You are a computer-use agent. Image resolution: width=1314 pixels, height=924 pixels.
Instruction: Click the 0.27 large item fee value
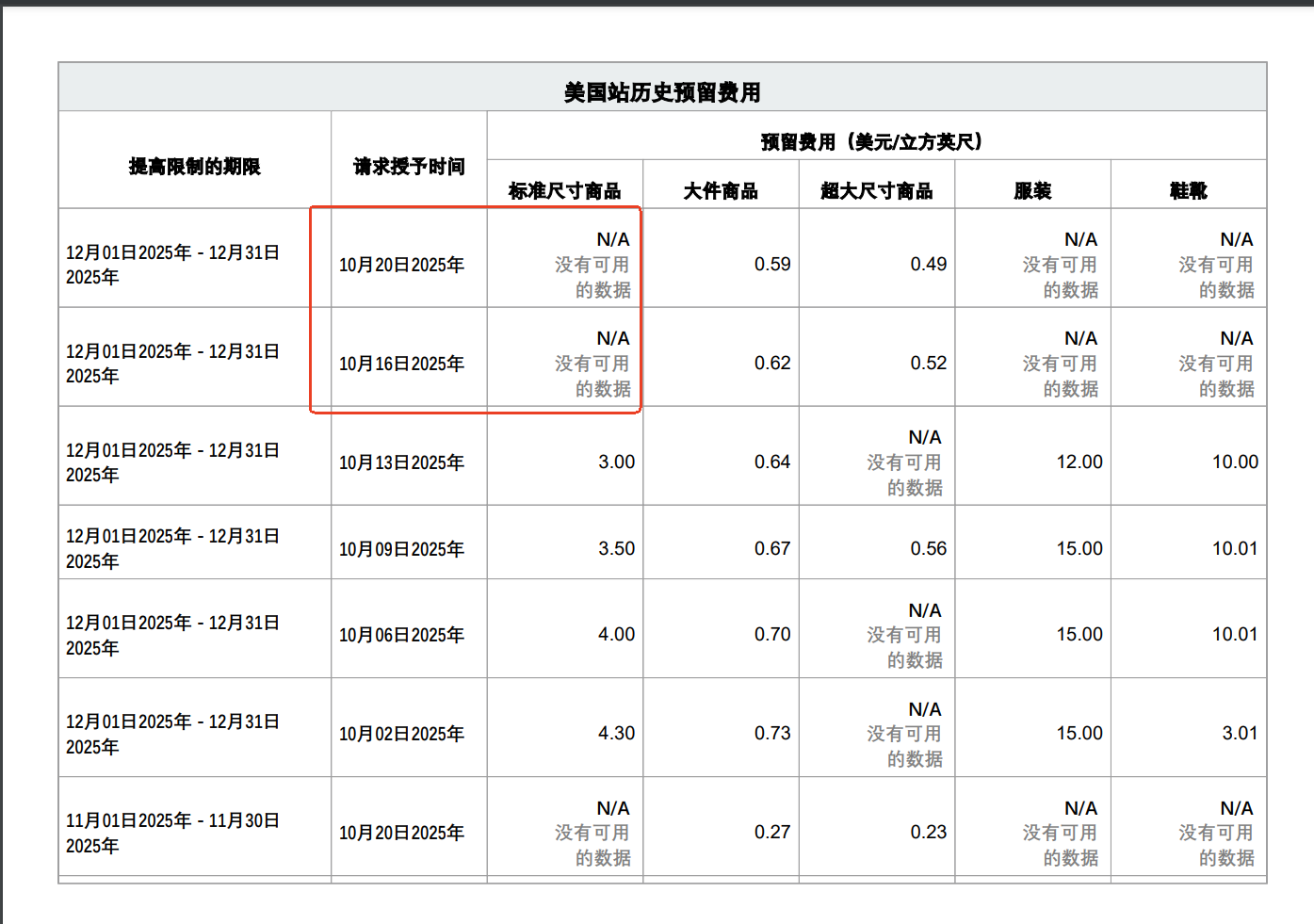coord(771,833)
